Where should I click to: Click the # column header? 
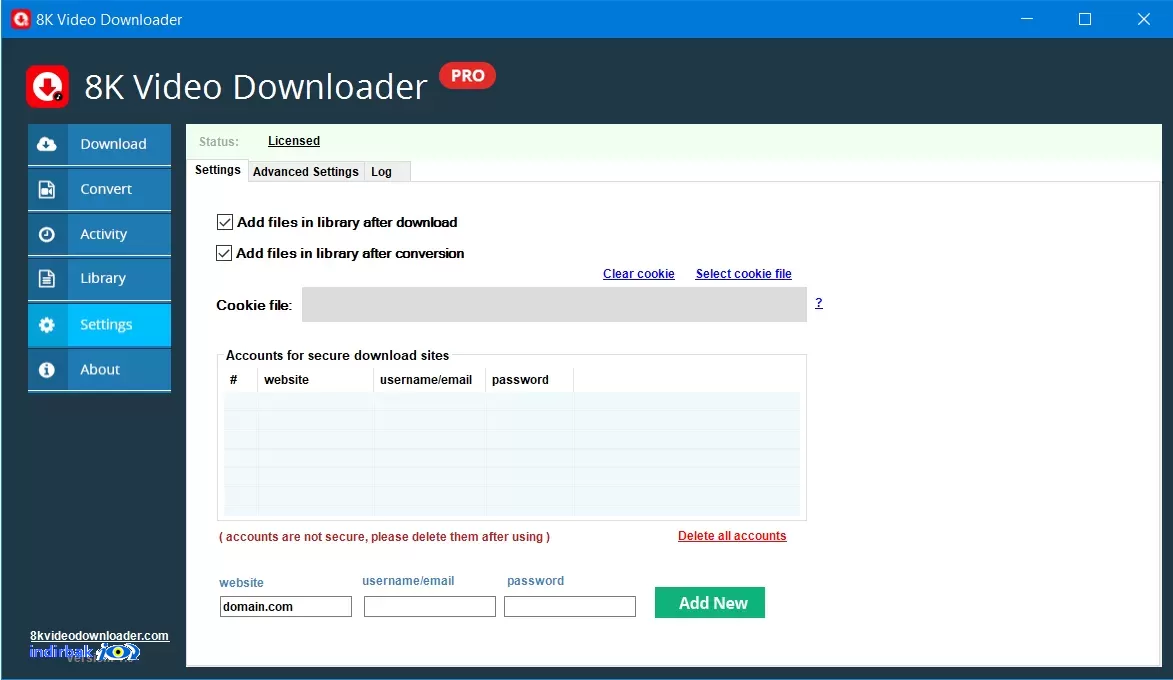coord(241,380)
